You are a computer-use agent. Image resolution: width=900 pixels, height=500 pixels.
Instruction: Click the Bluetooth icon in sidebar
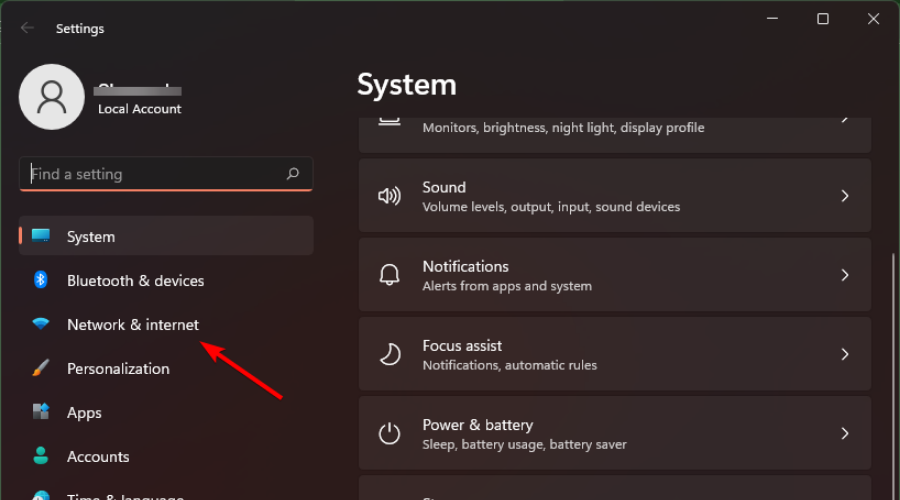pyautogui.click(x=41, y=280)
